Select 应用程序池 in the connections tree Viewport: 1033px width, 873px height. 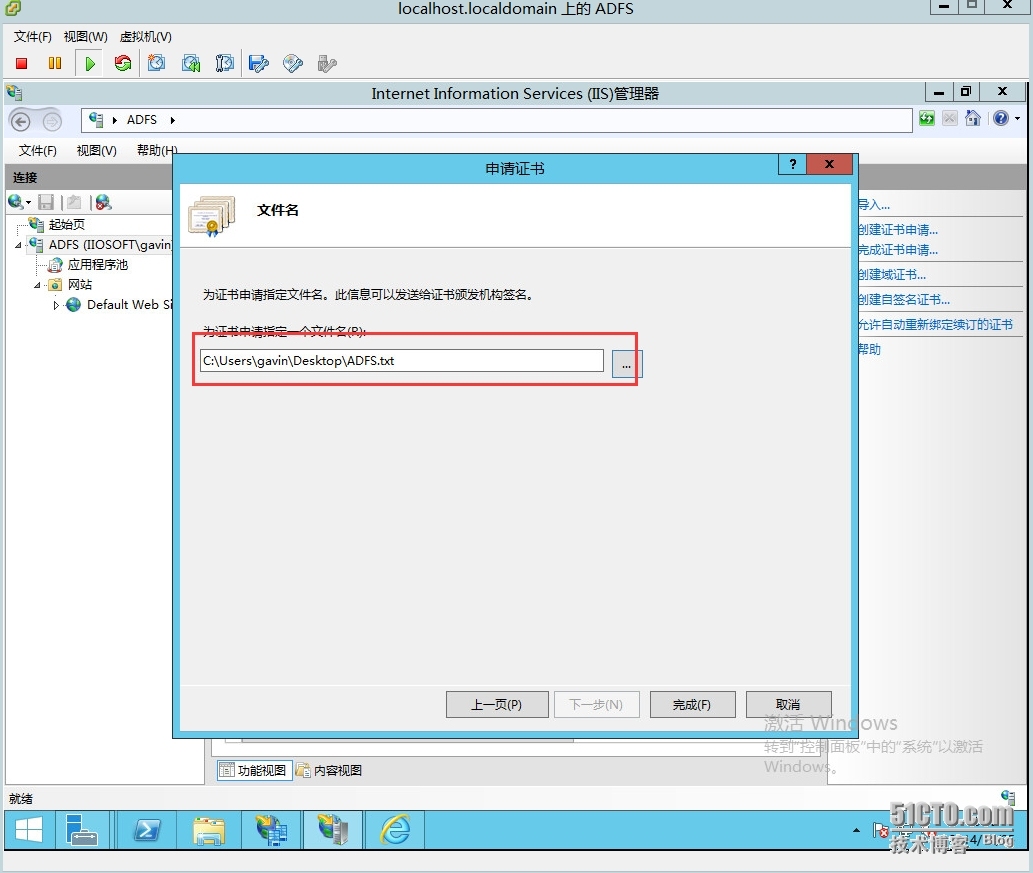(x=98, y=265)
